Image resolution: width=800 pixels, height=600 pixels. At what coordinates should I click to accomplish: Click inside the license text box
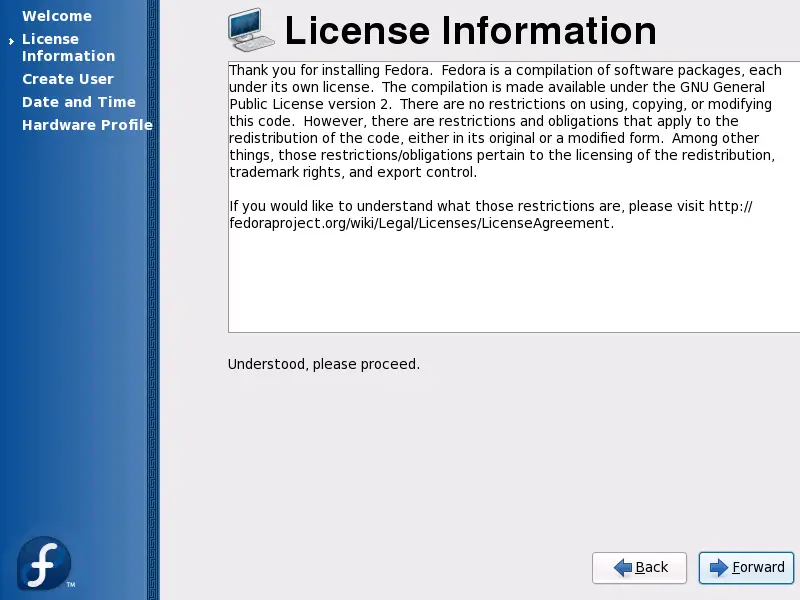point(514,197)
